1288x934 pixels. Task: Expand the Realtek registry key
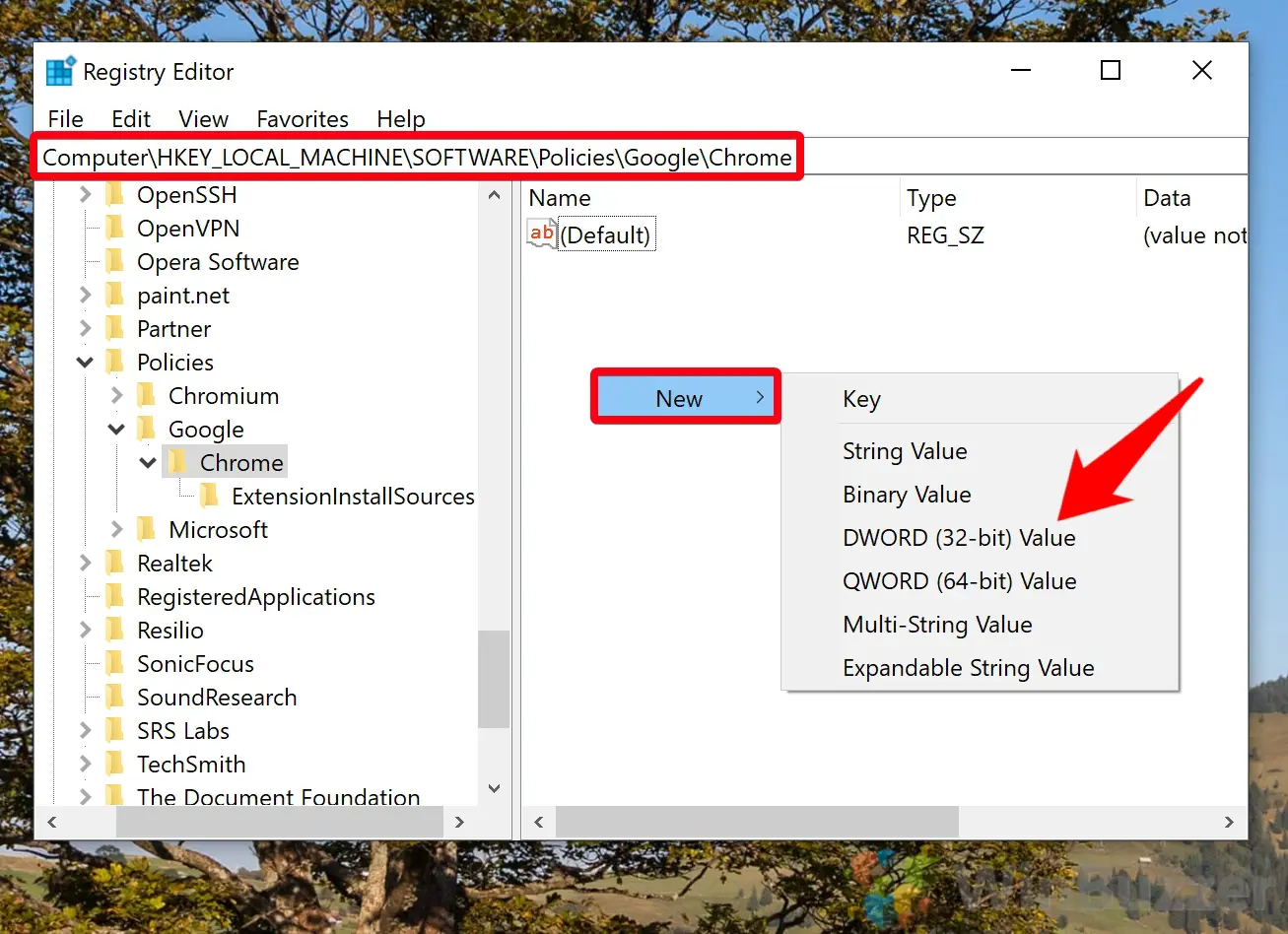(85, 563)
